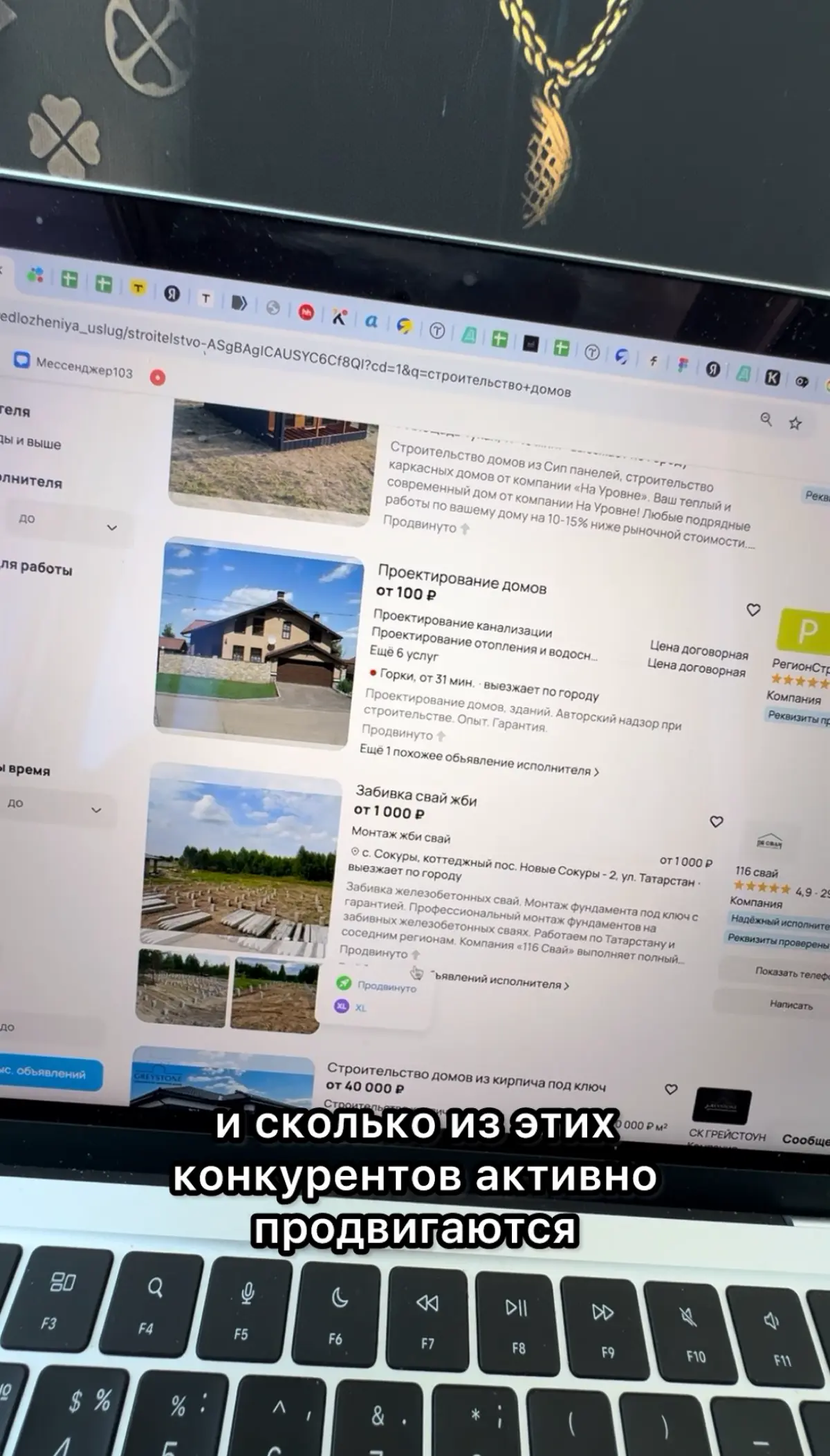Click Продвинуто arrow under Проектирование домов listing
The image size is (830, 1456).
click(x=441, y=736)
